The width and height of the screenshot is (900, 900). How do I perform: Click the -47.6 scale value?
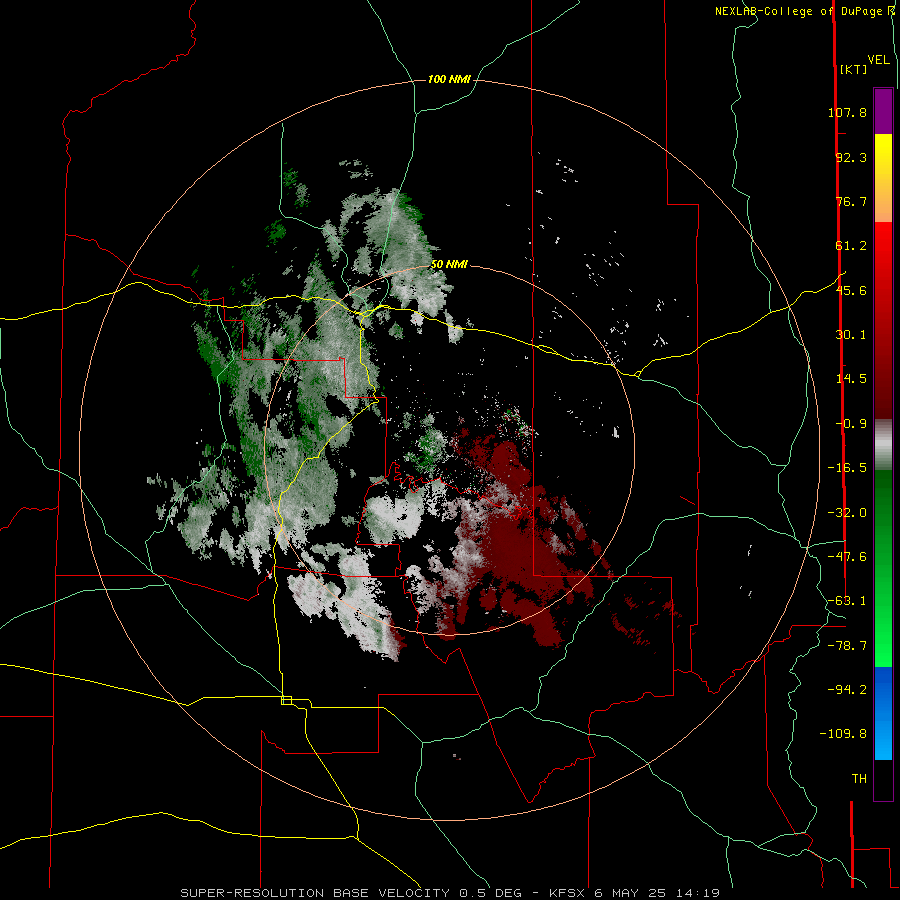click(x=847, y=557)
